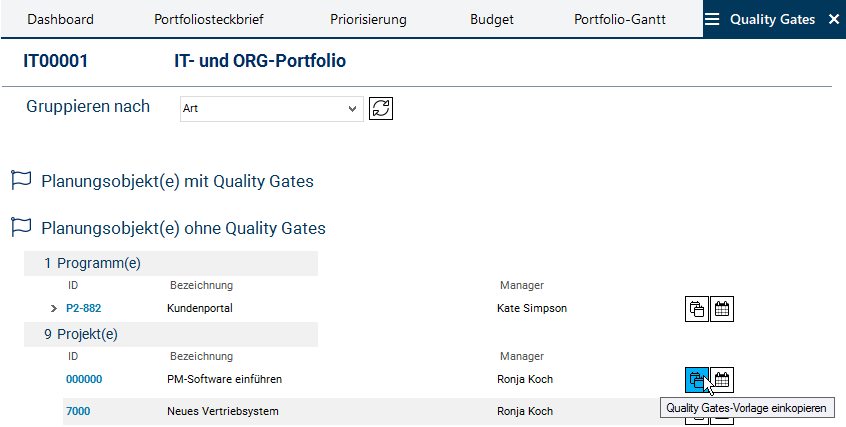Open the calendar icon for PM-Software einführen
The width and height of the screenshot is (846, 427).
722,379
